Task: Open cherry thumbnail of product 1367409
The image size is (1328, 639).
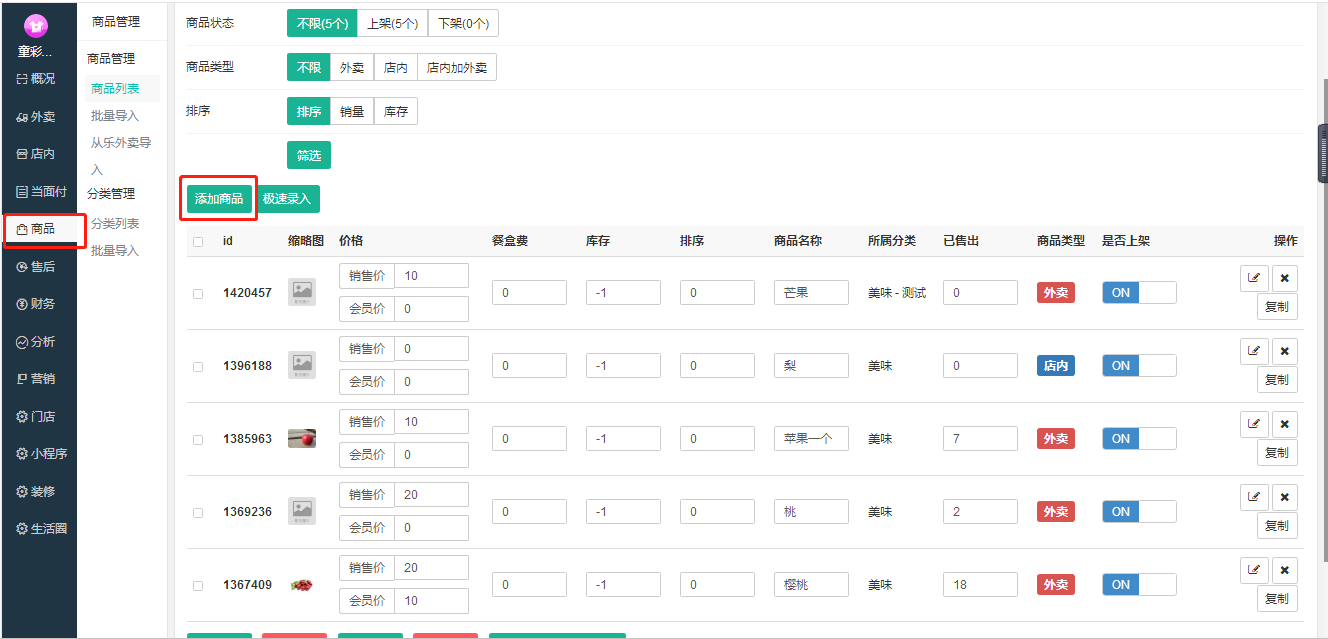Action: click(x=302, y=584)
